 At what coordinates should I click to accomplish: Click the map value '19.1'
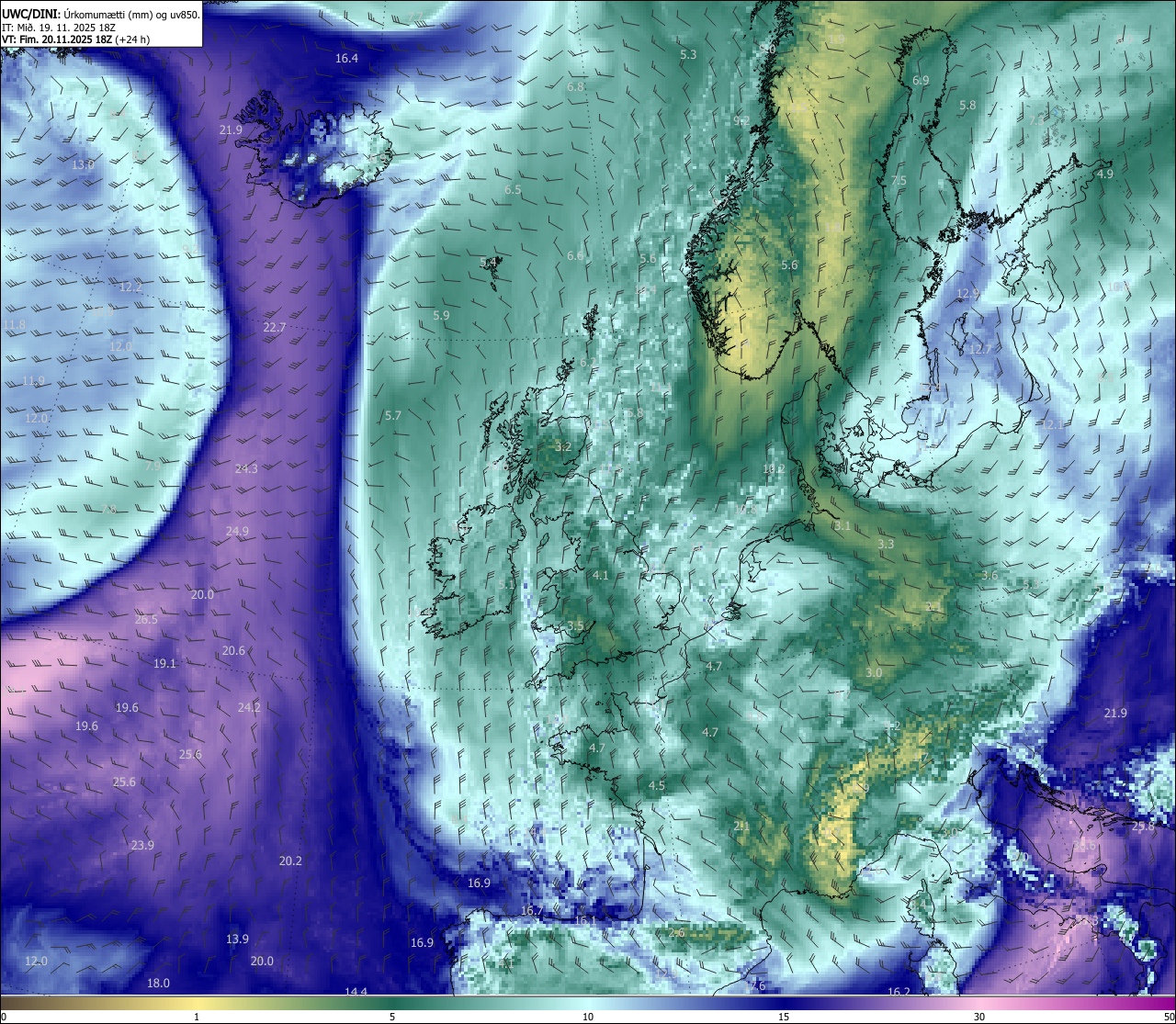164,664
